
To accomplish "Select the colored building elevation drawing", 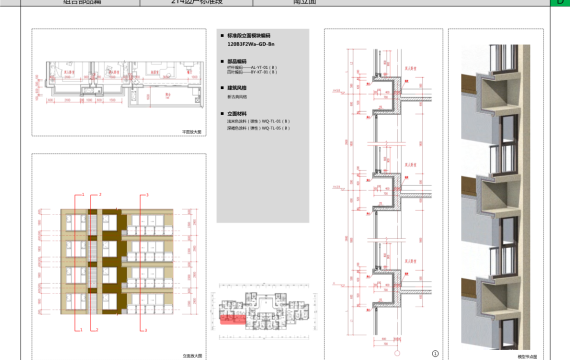I will pyautogui.click(x=117, y=261).
